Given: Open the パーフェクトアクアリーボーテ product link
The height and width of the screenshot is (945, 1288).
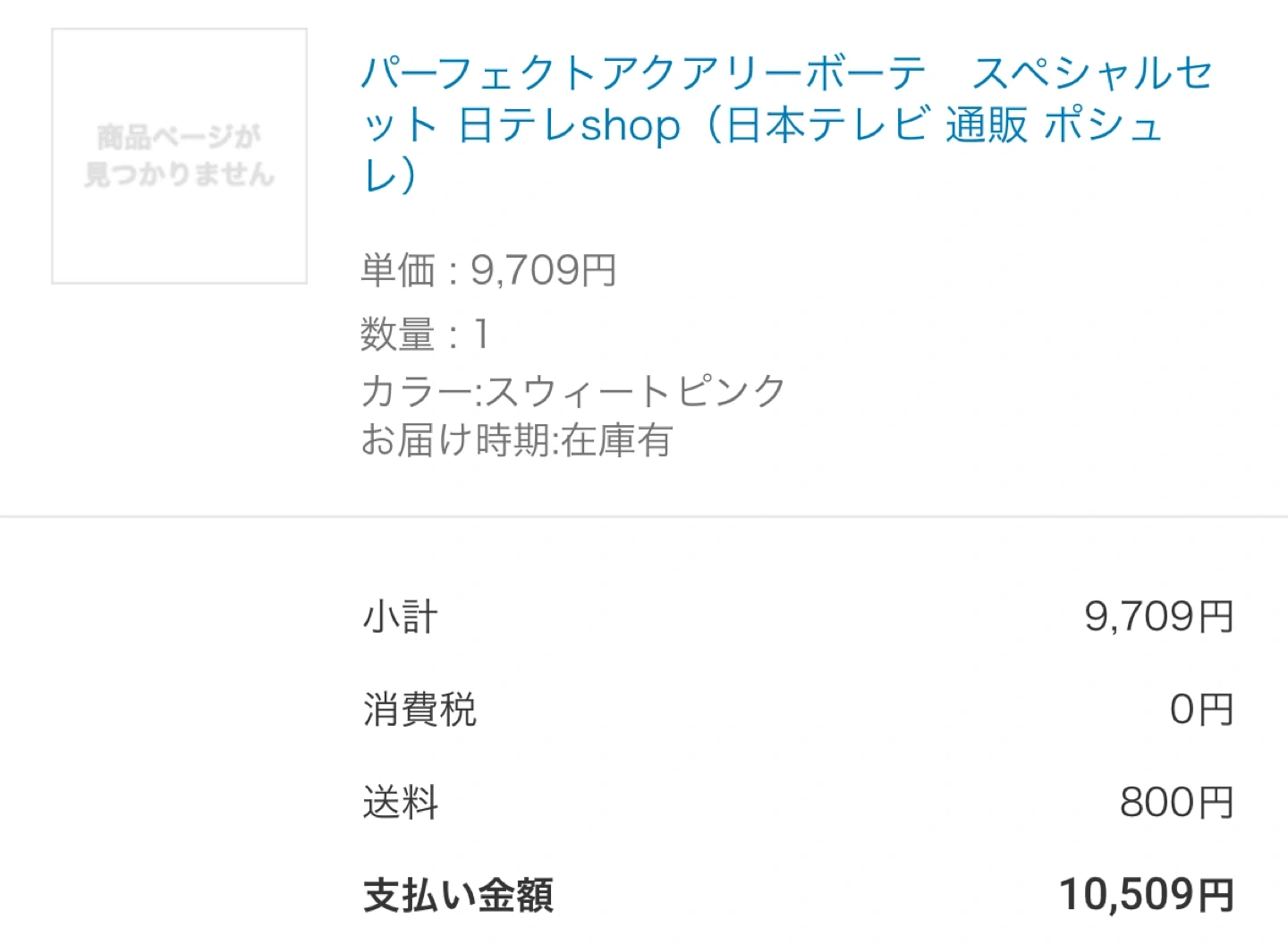Looking at the screenshot, I should 642,73.
